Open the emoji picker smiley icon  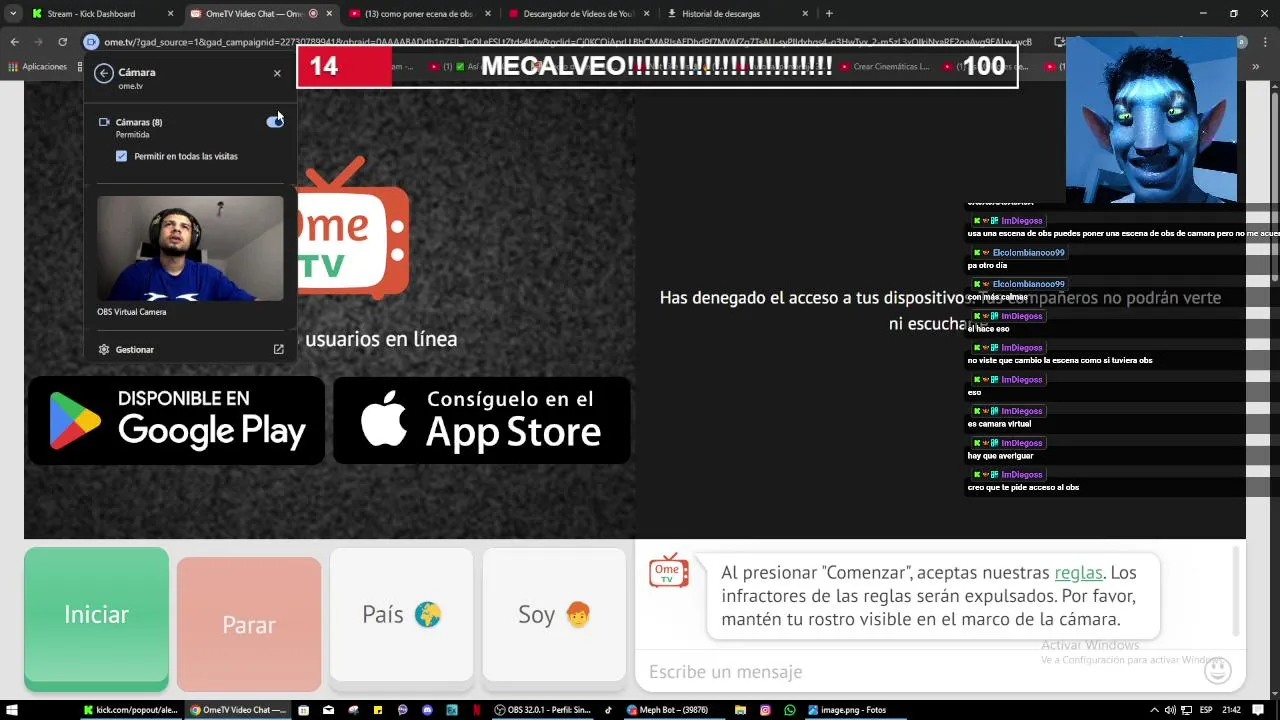1218,671
